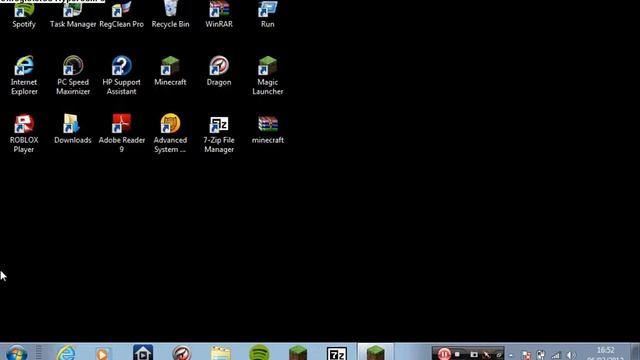Open the network signal tray icon

click(556, 355)
